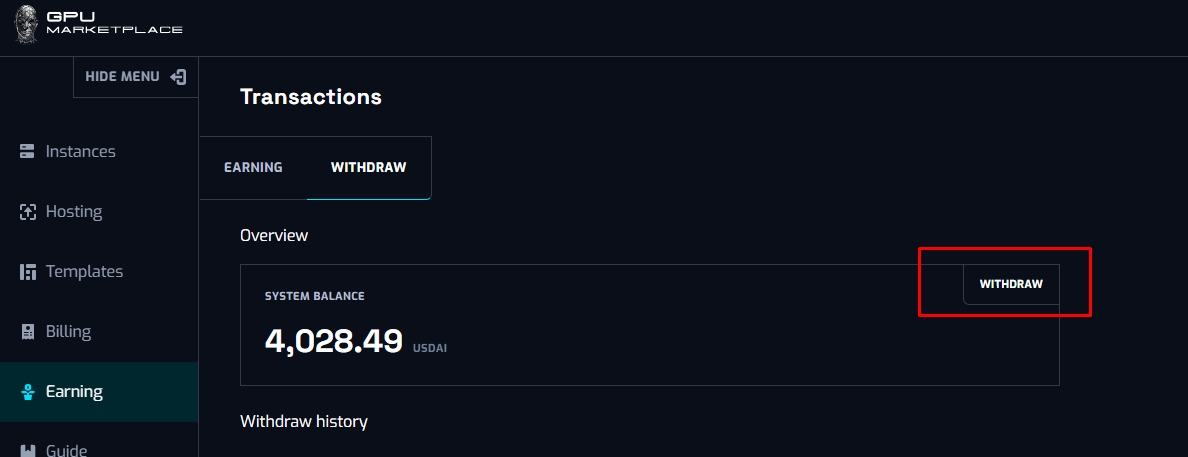Click the Billing document icon in sidebar
1188x457 pixels.
[x=28, y=332]
